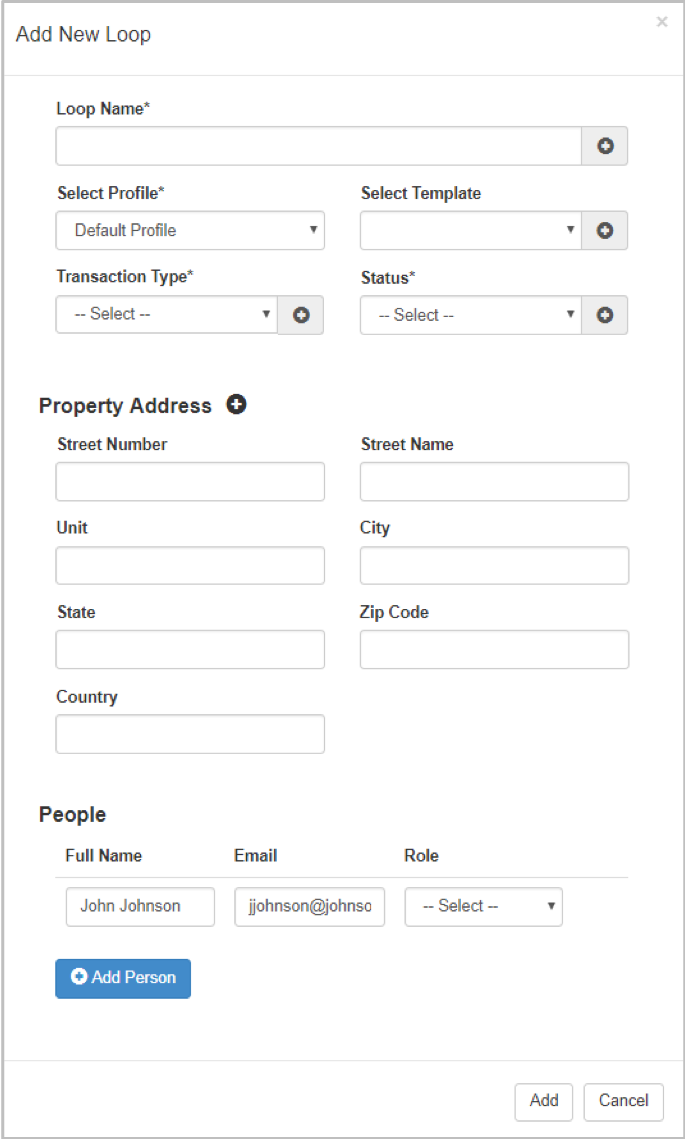Click the plus symbol inside Add Person button

(79, 978)
